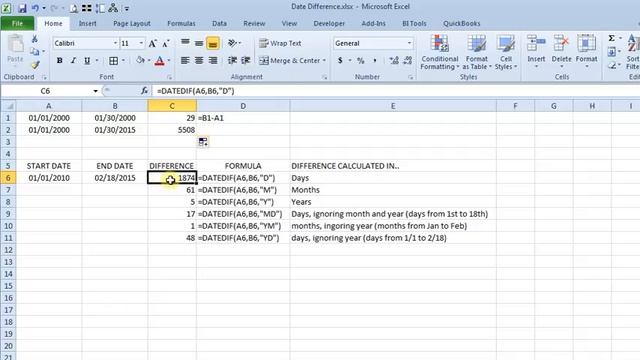The image size is (640, 360).
Task: Toggle highlighted Bottom Align button
Action: tap(213, 43)
